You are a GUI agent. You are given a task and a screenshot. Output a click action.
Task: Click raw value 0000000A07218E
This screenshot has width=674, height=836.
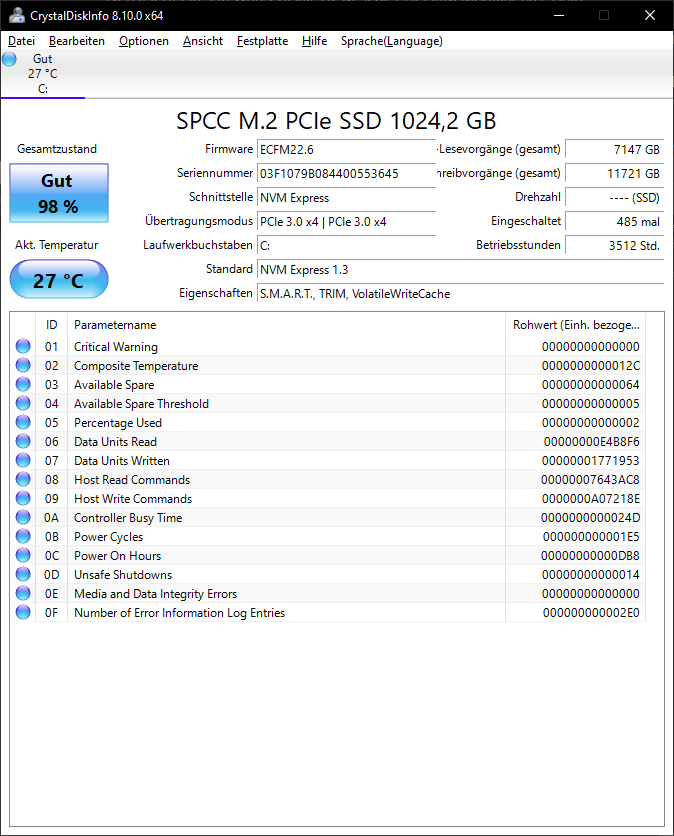(x=591, y=499)
